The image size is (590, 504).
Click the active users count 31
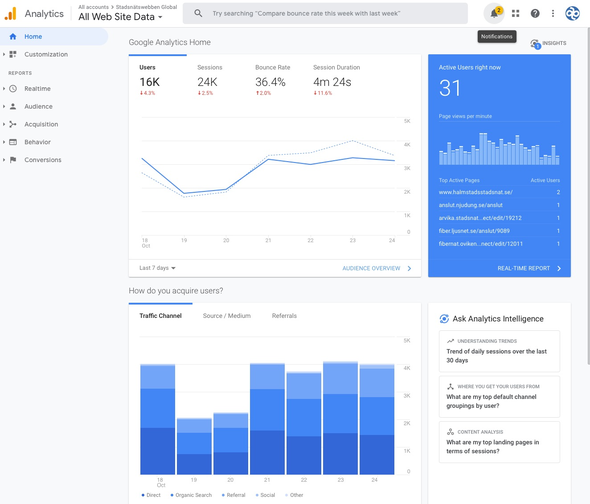450,88
